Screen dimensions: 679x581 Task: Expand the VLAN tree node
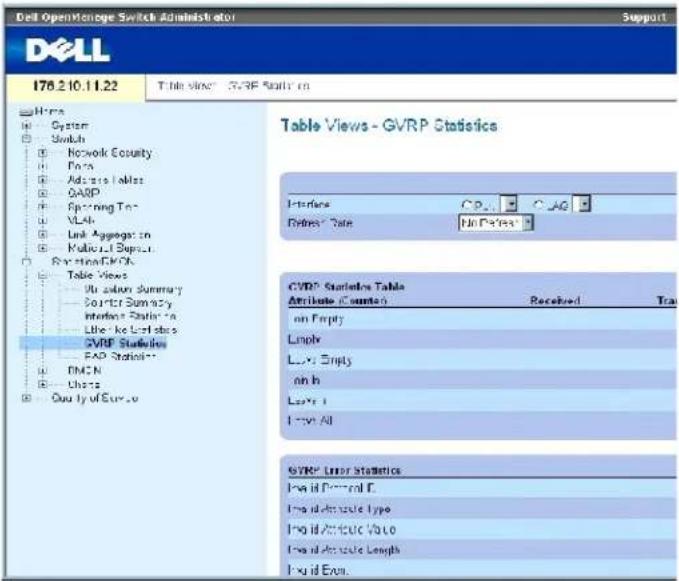[42, 220]
